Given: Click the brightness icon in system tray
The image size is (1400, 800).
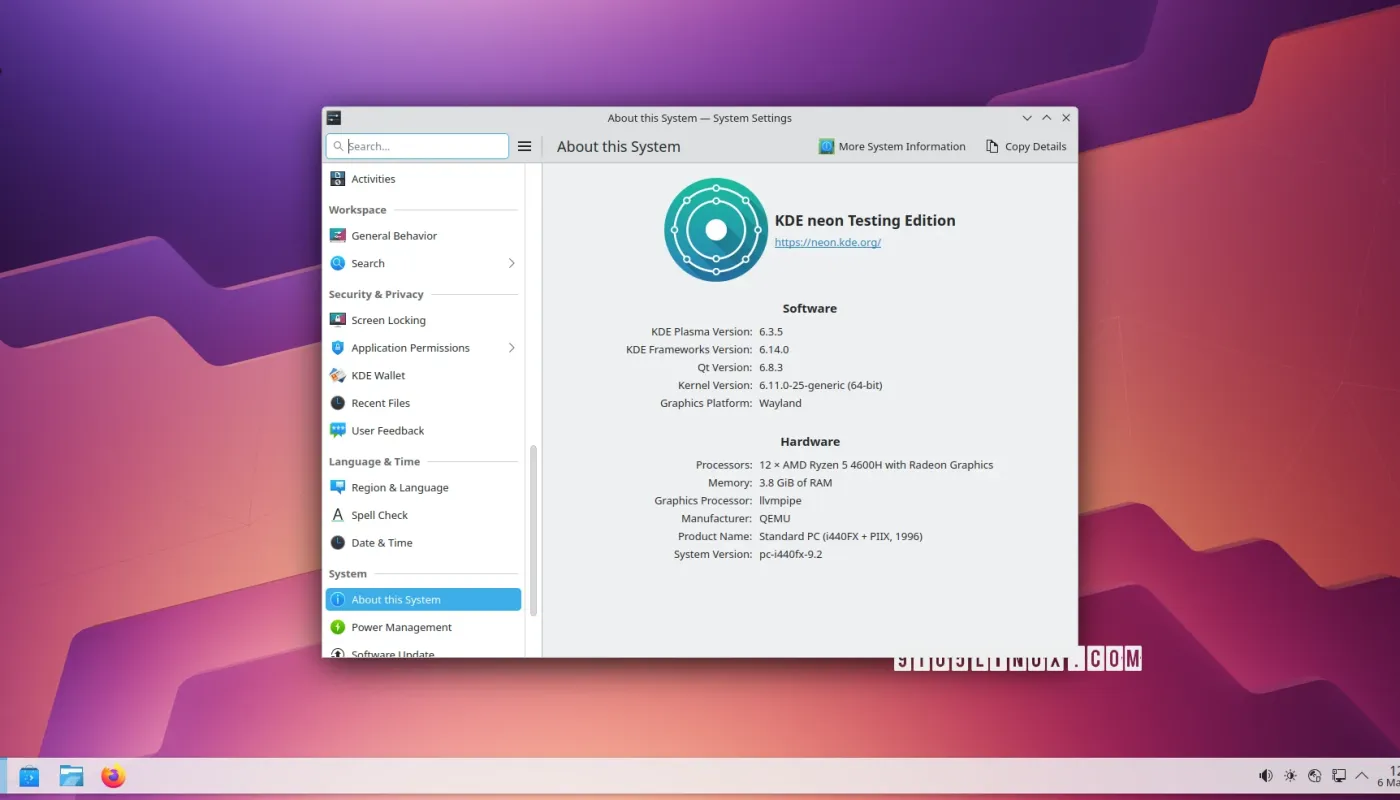Looking at the screenshot, I should [x=1290, y=776].
